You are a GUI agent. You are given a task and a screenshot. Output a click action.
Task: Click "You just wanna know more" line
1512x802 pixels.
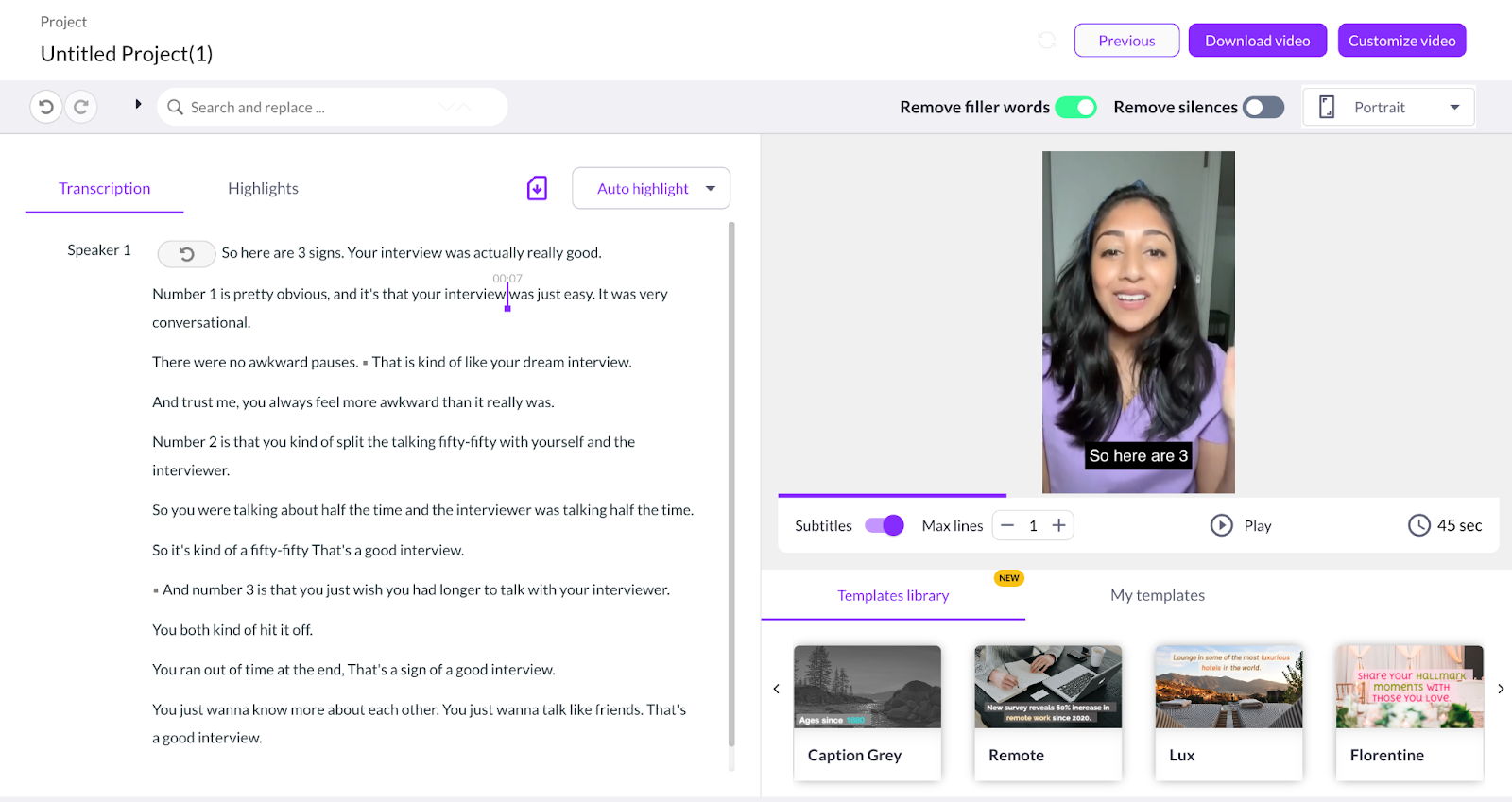(x=420, y=724)
